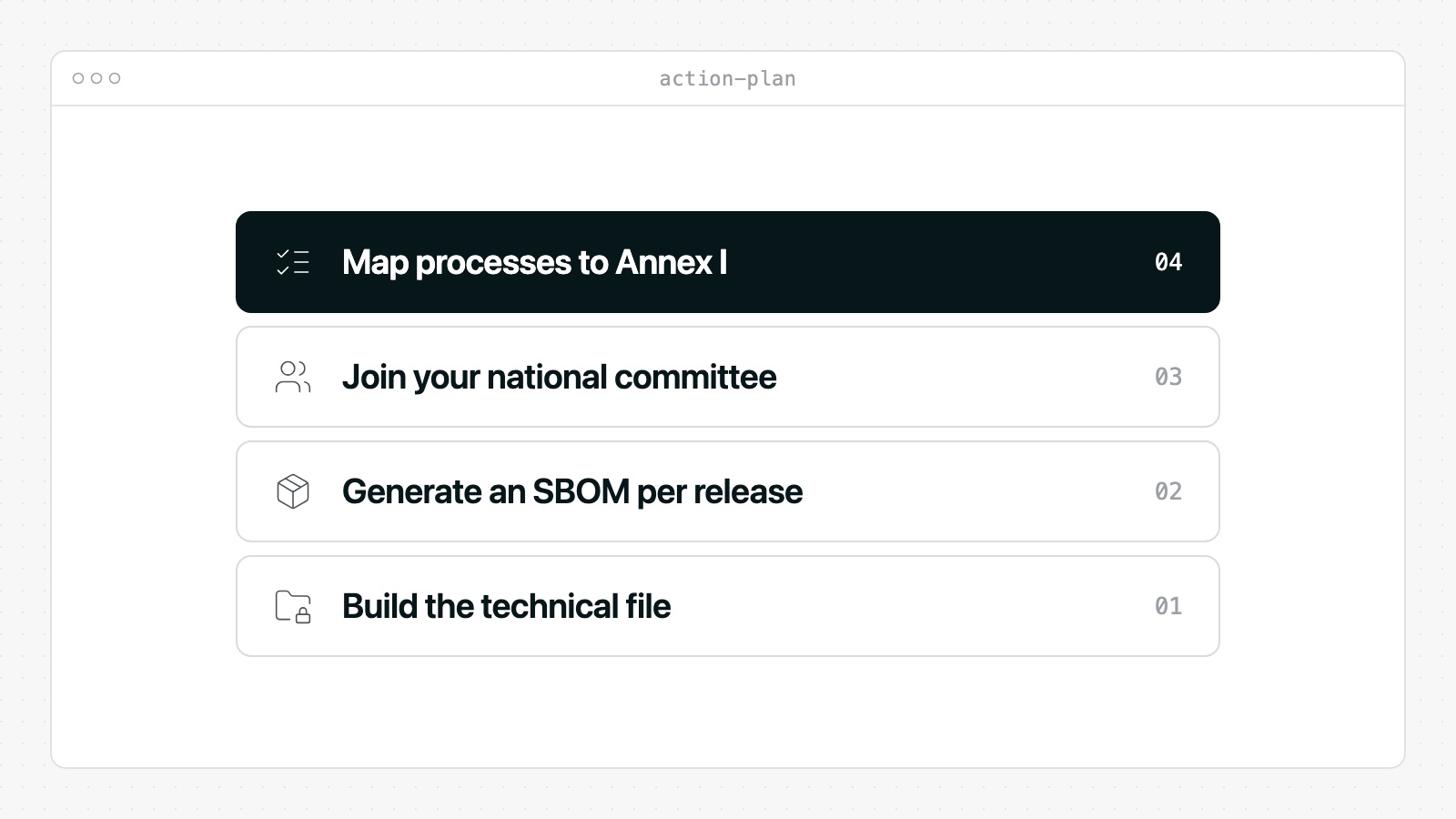
Task: Click the action-plan window title
Action: [728, 79]
